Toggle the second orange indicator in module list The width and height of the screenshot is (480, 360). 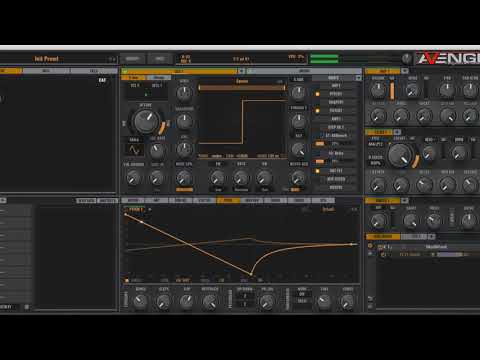click(317, 110)
